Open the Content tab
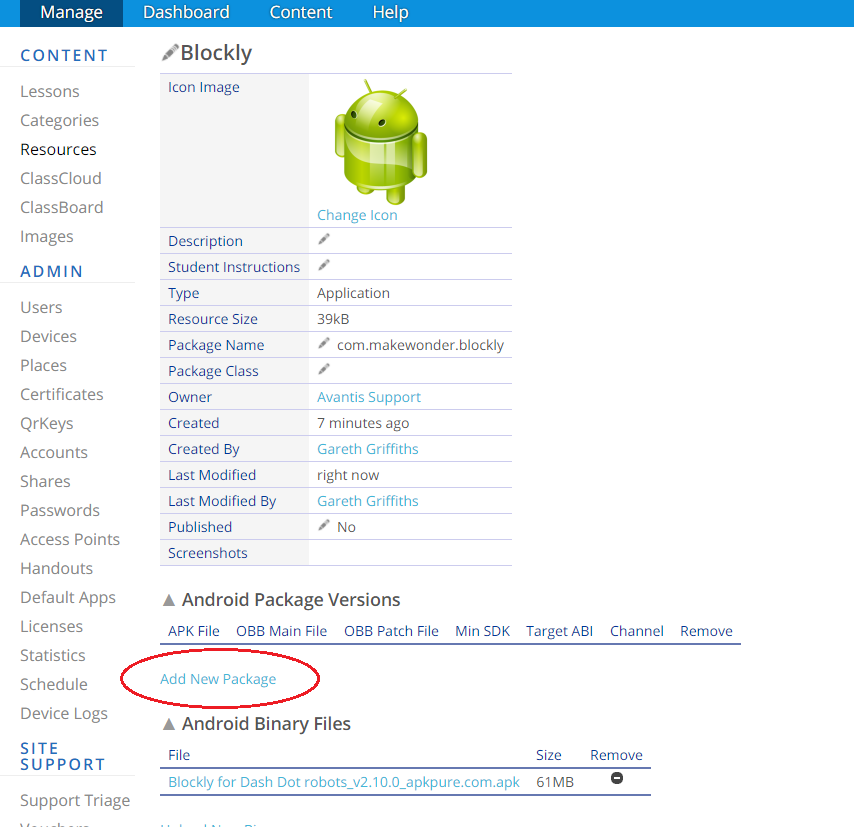Viewport: 854px width, 827px height. (x=301, y=13)
